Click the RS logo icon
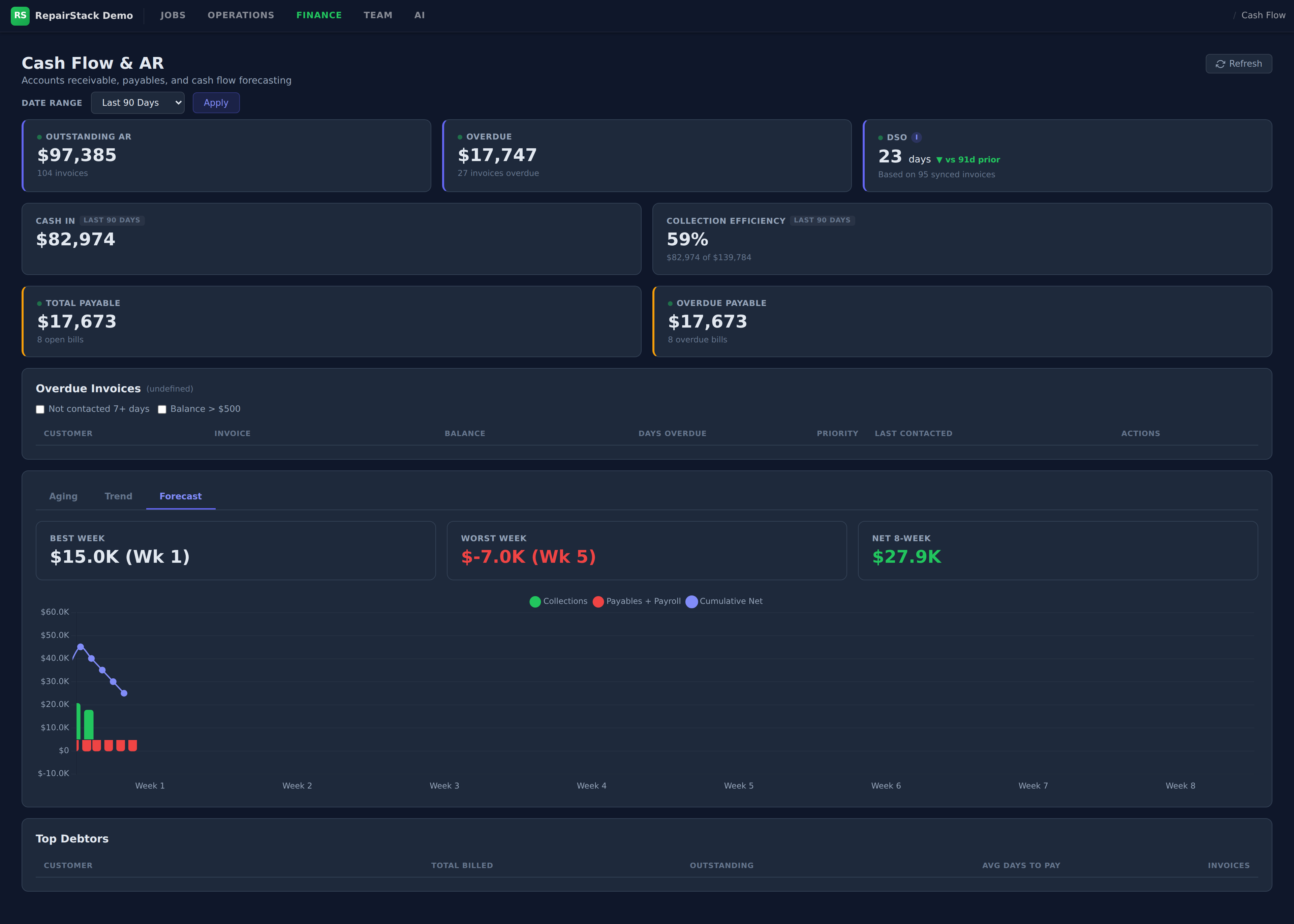Image resolution: width=1294 pixels, height=924 pixels. click(20, 16)
